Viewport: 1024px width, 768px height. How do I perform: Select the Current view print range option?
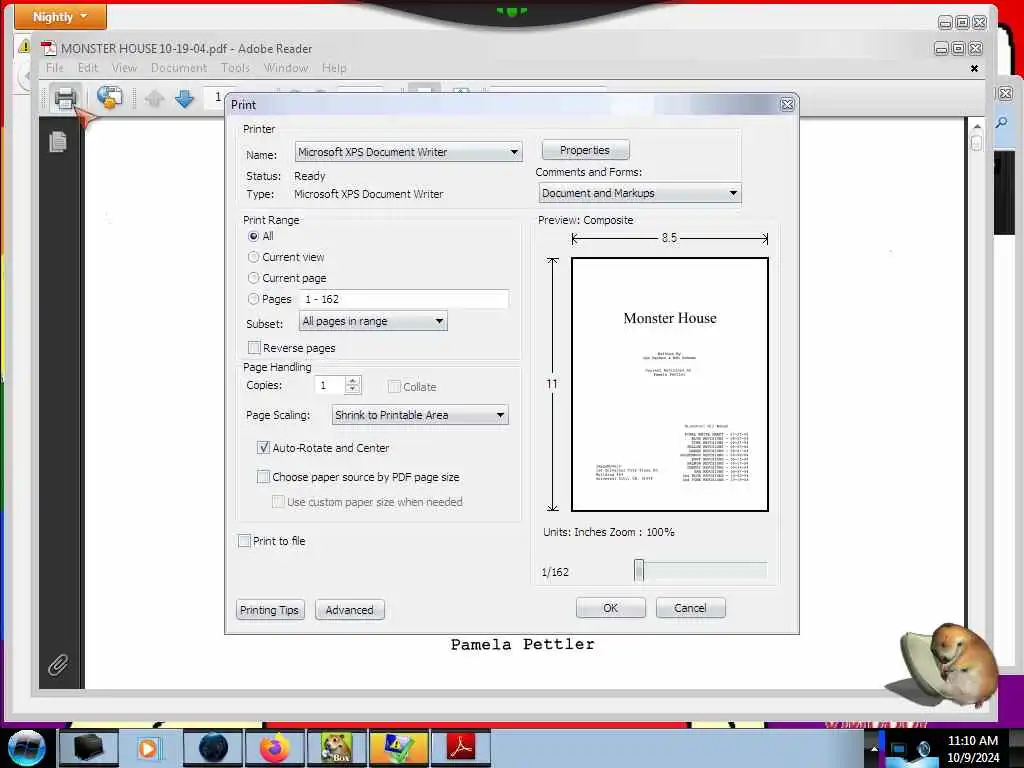click(x=253, y=257)
